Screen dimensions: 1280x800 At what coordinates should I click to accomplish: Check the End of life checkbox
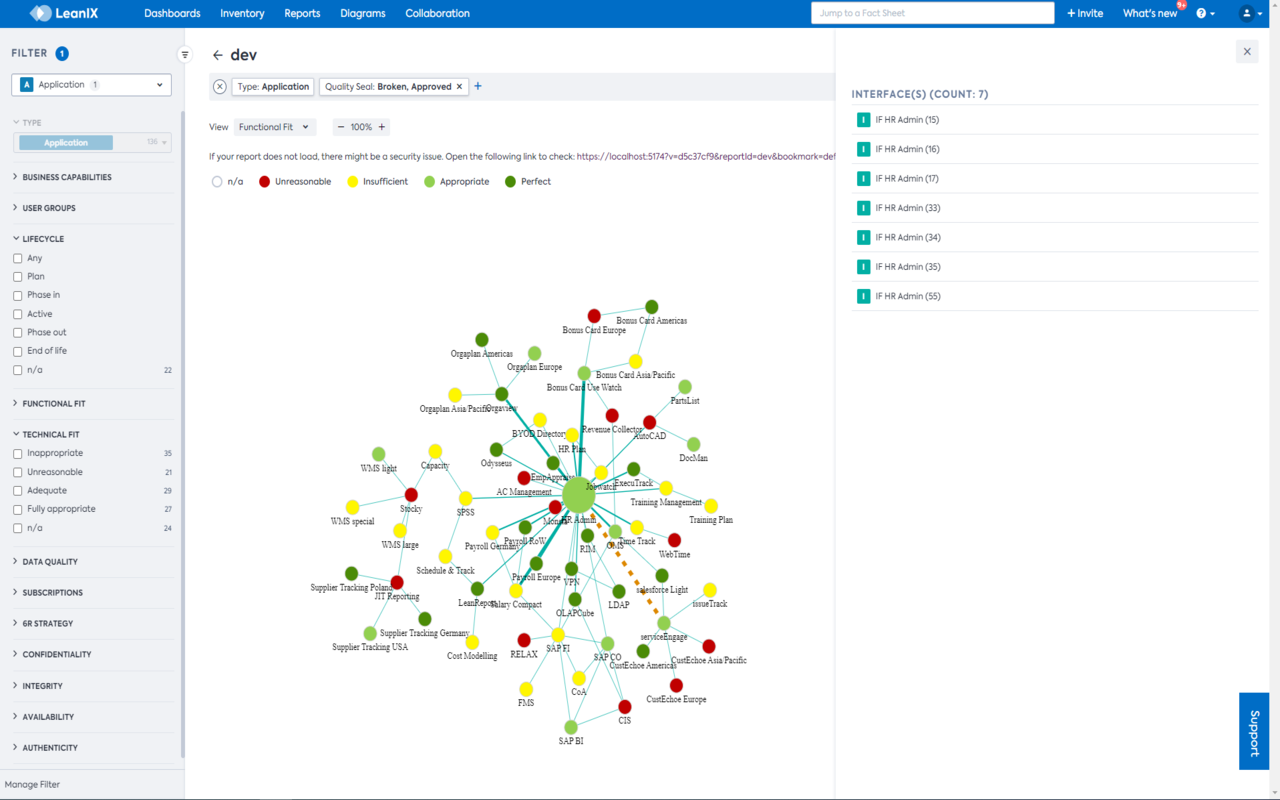click(x=17, y=351)
